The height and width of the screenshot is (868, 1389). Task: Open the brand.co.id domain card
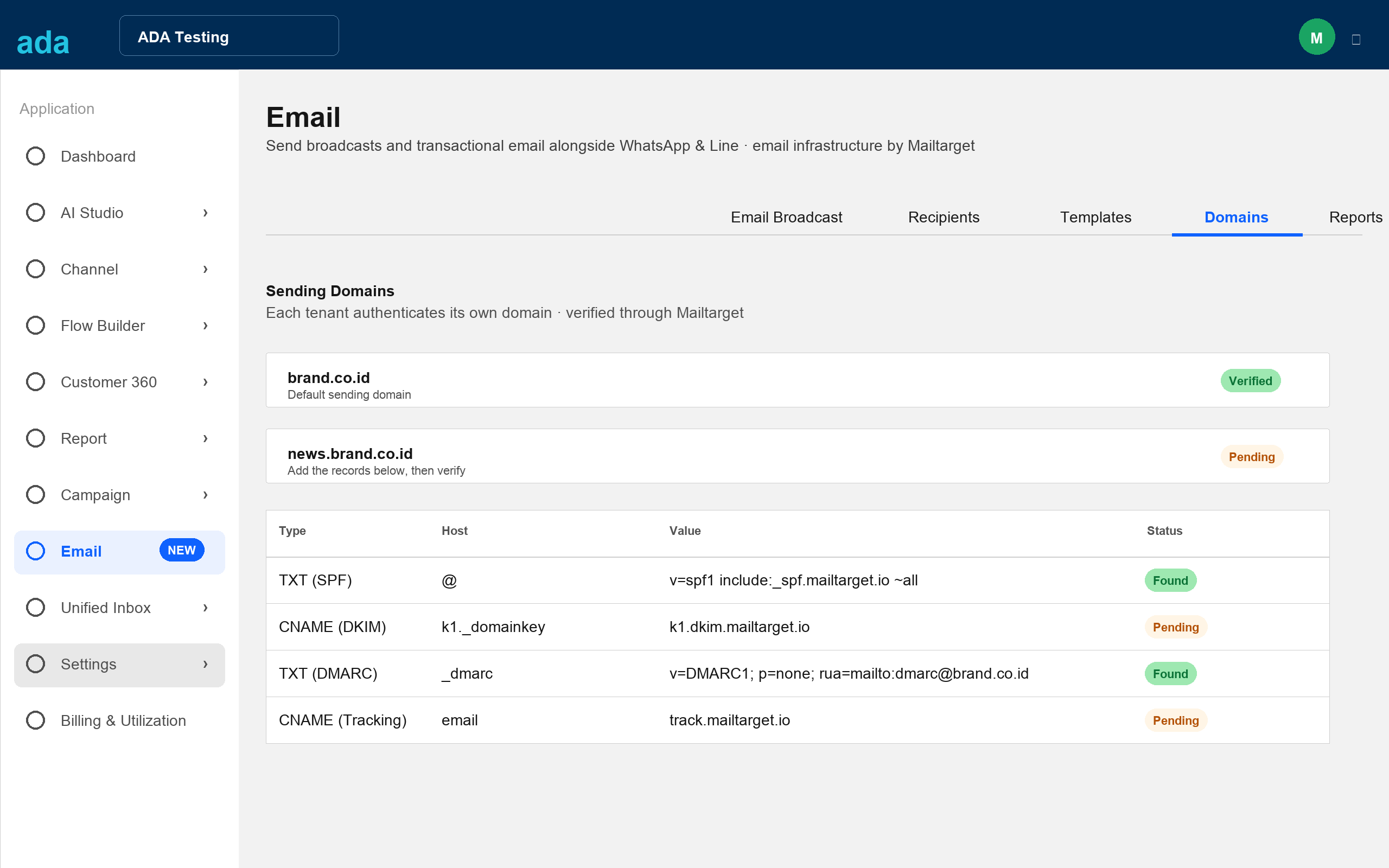(797, 380)
